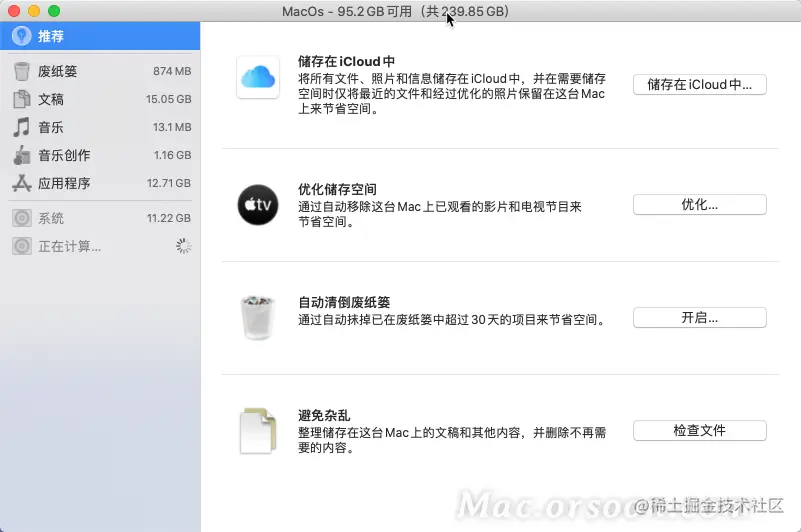Image resolution: width=801 pixels, height=532 pixels.
Task: Click the loading spinner next to 正在计算
Action: pyautogui.click(x=183, y=246)
